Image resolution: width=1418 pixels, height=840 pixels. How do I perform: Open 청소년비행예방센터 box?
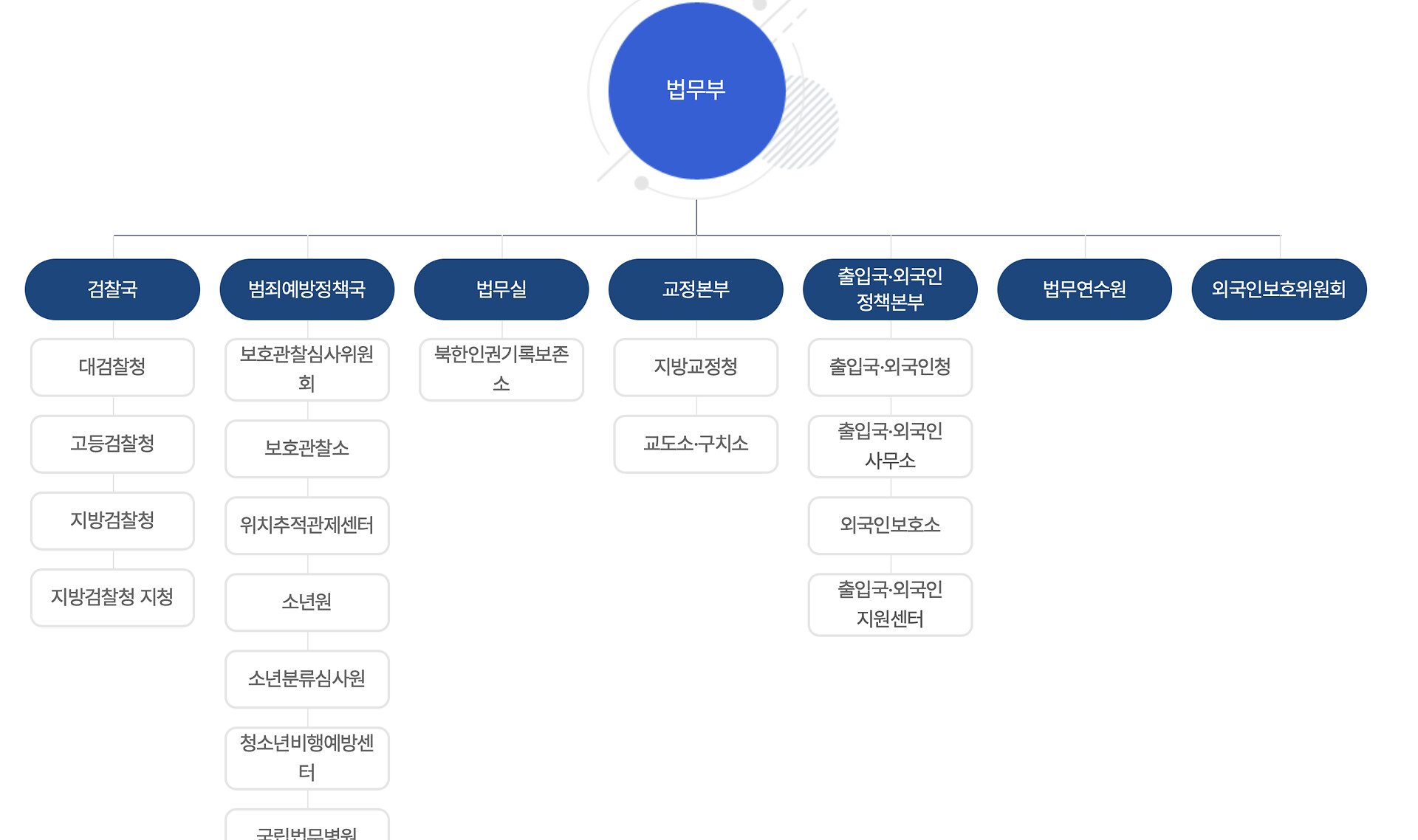point(306,757)
